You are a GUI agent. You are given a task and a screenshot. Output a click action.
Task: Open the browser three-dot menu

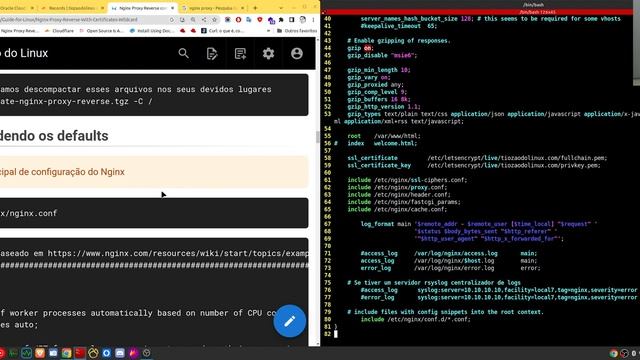pyautogui.click(x=313, y=20)
